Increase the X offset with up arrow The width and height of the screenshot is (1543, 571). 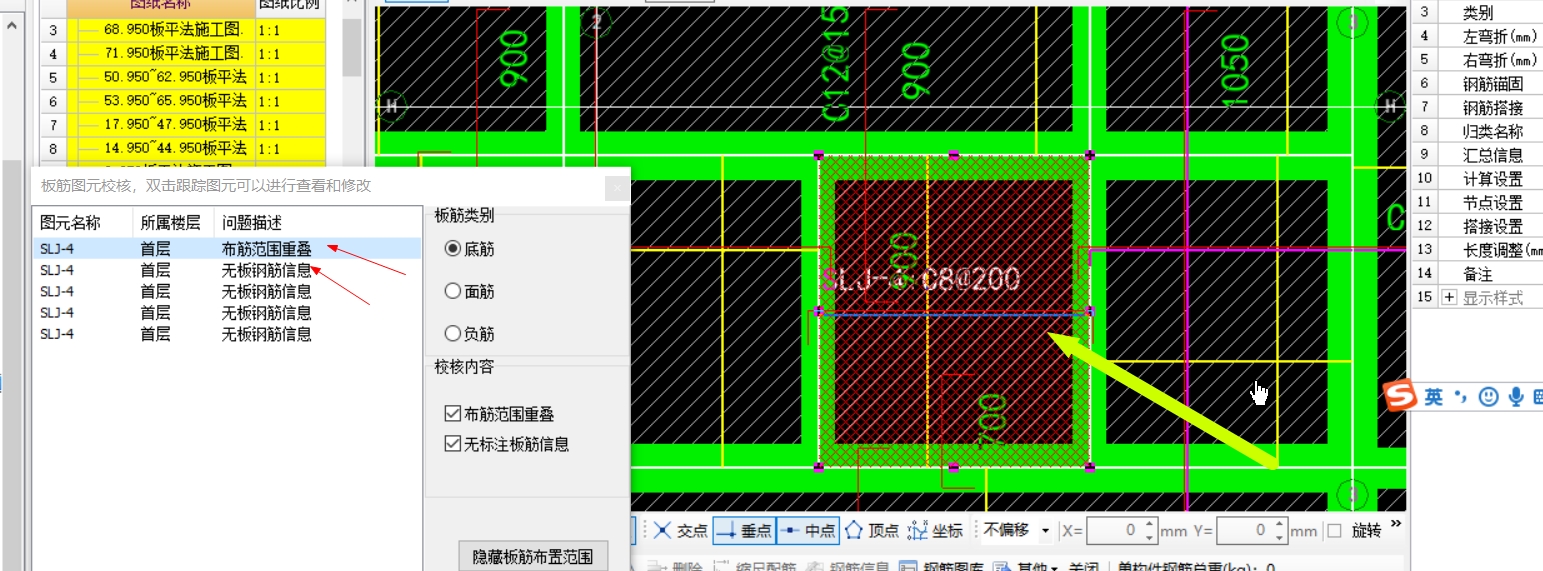point(1150,525)
